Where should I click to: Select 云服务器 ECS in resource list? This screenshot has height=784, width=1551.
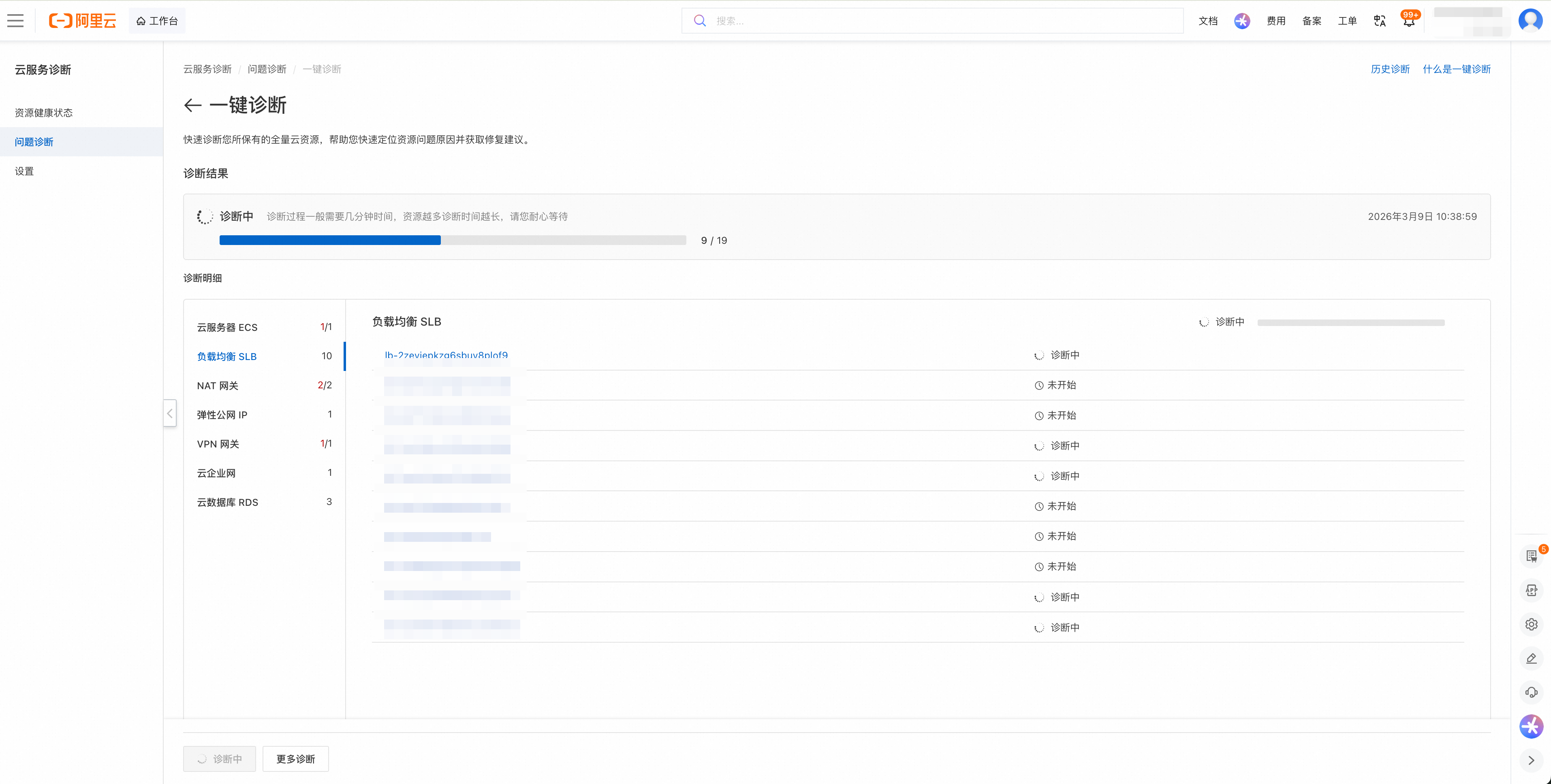tap(264, 327)
